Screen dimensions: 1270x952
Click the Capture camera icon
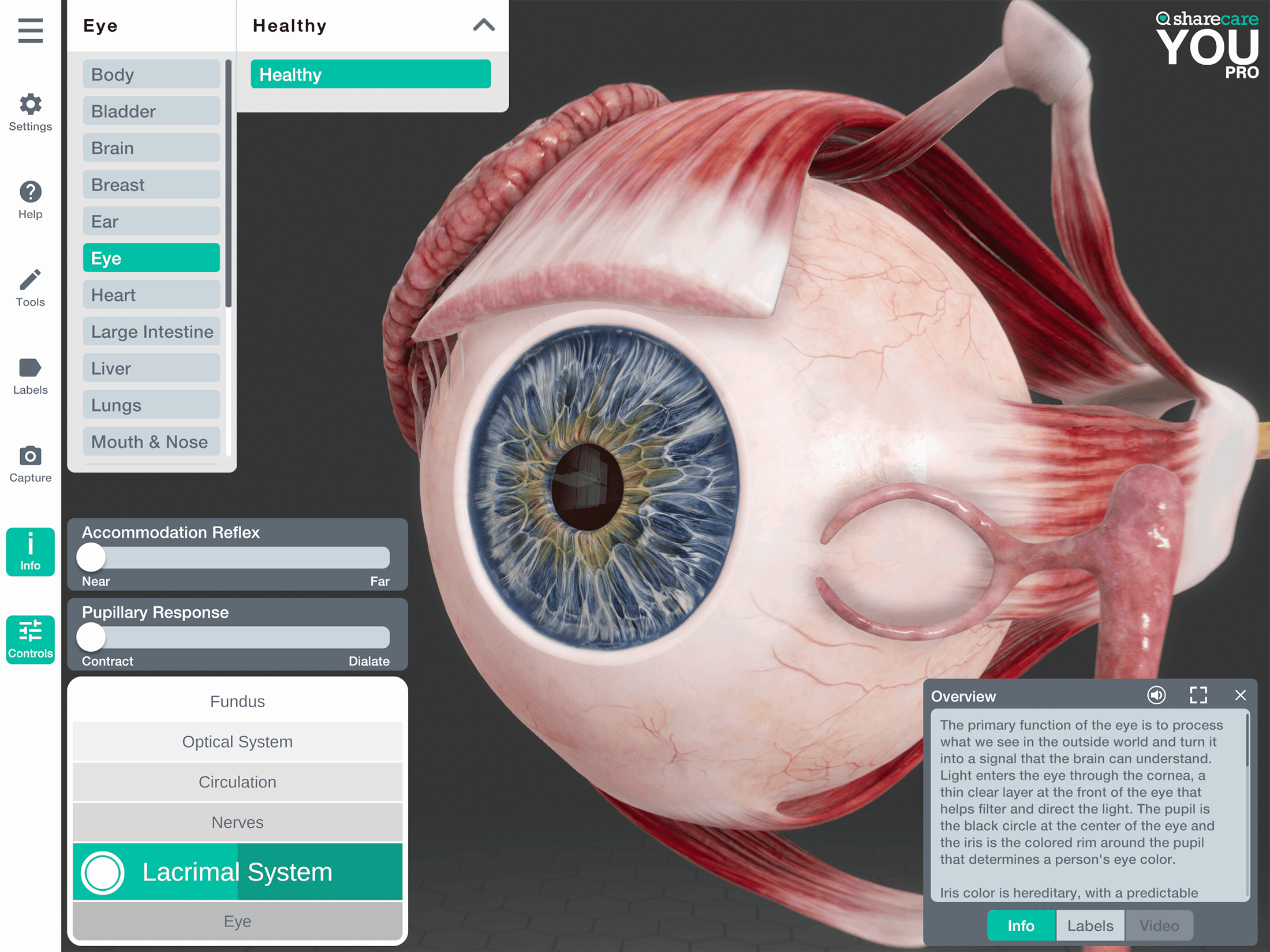point(30,456)
